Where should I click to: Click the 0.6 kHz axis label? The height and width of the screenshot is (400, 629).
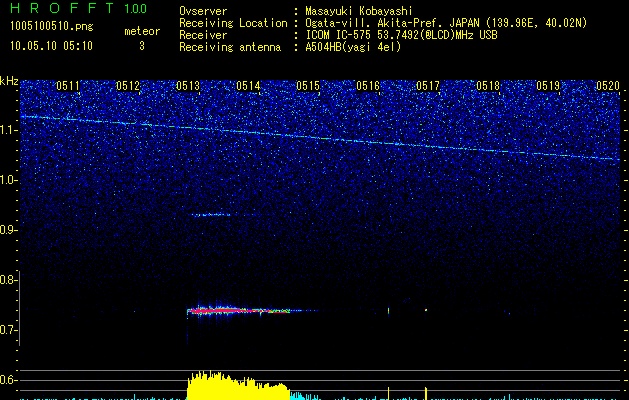9,380
